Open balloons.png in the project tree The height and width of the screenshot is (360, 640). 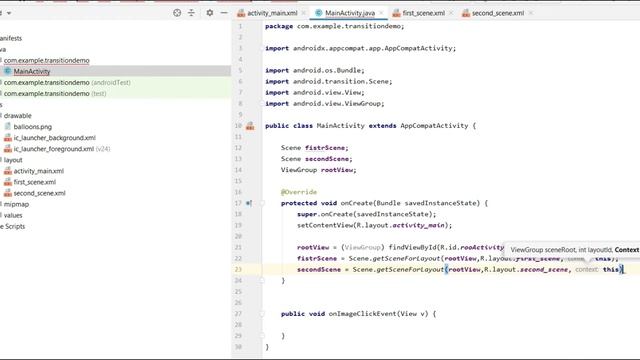tap(33, 127)
